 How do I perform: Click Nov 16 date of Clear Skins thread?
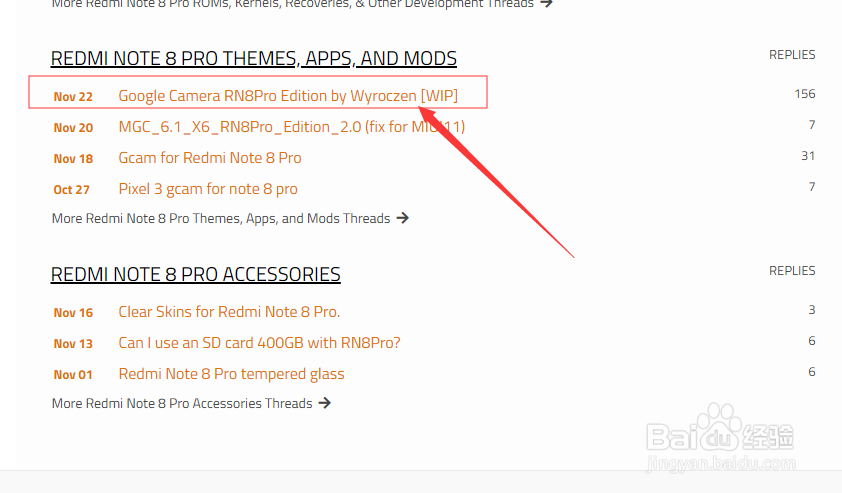click(x=73, y=313)
